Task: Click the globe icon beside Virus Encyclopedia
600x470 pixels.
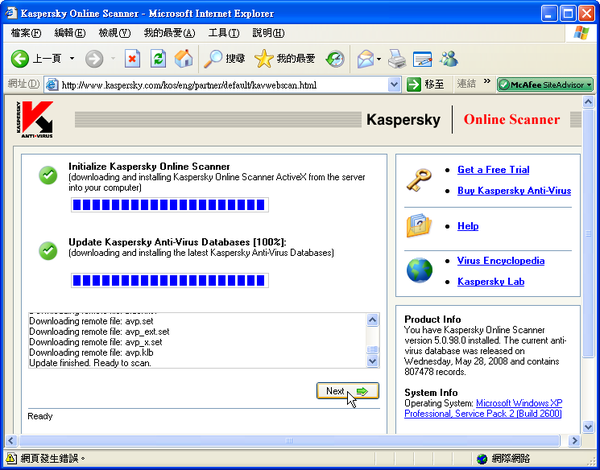Action: [419, 270]
